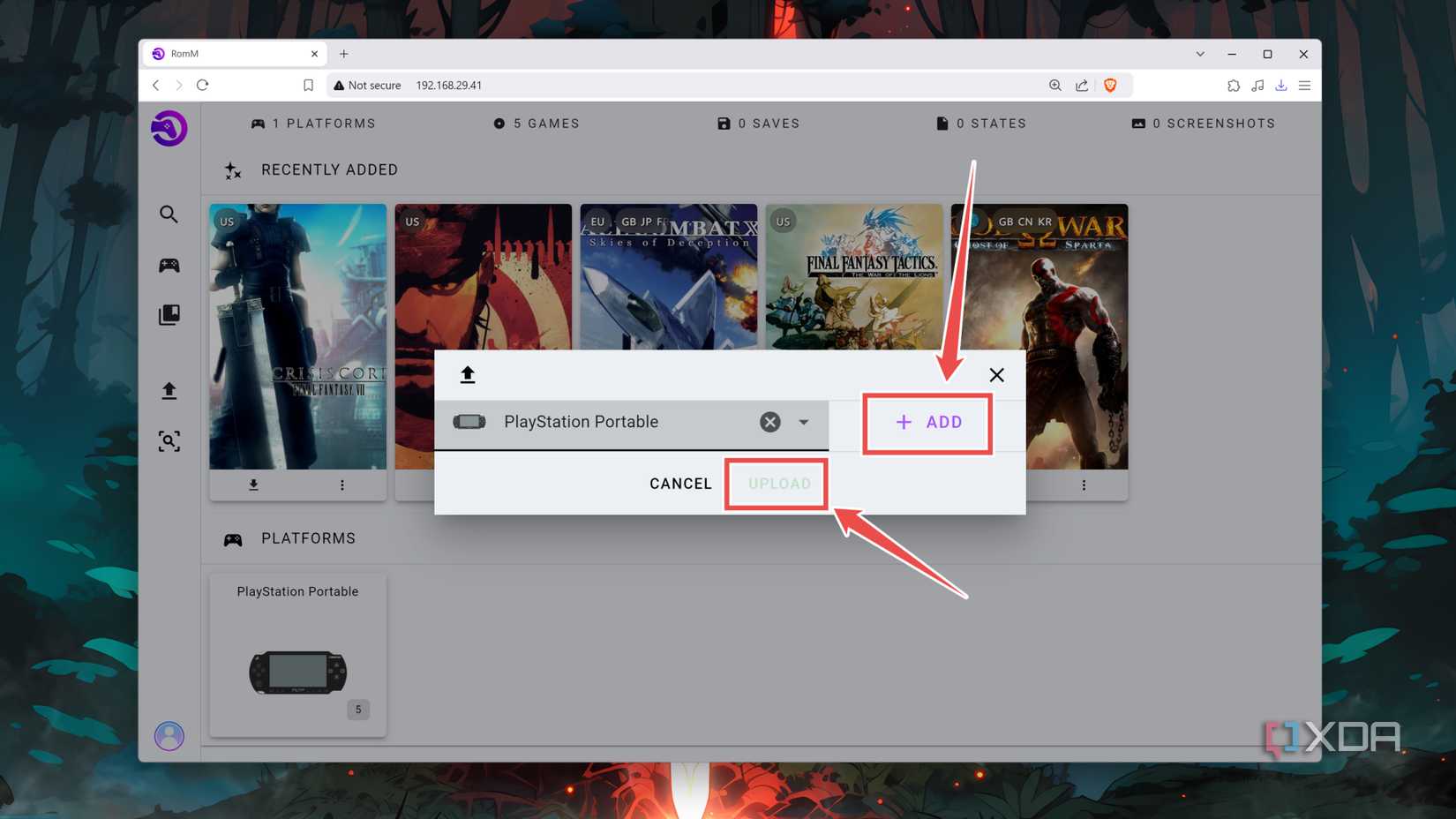Open the search icon in sidebar

point(169,214)
